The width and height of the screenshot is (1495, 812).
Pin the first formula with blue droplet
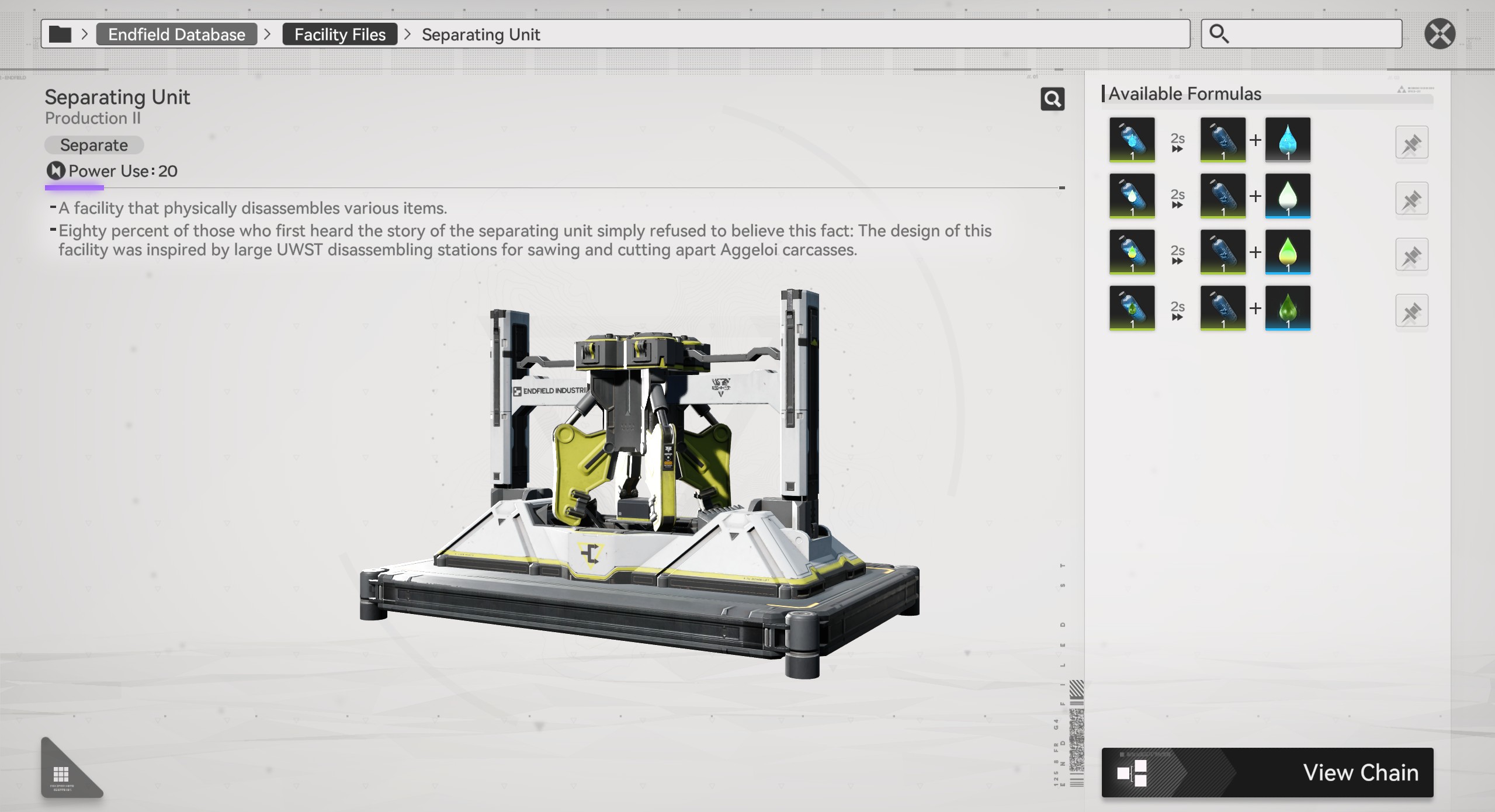tap(1411, 143)
